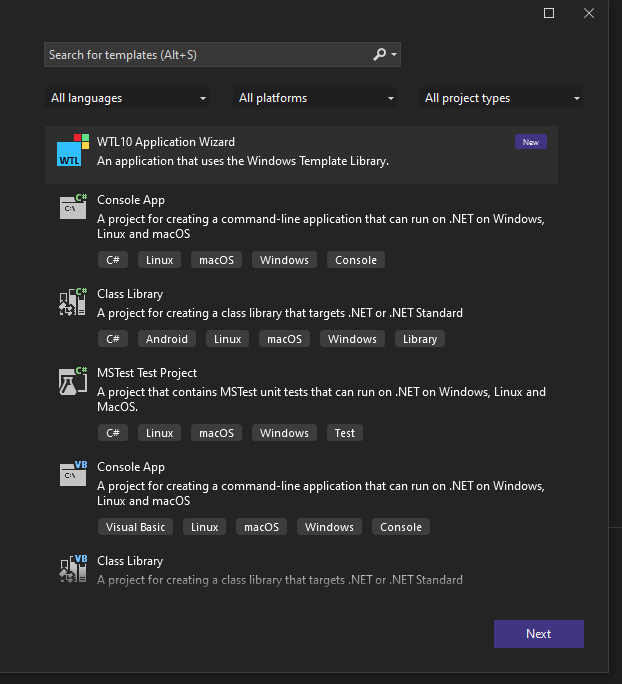Screen dimensions: 622x684
Task: Click the C# Console App icon
Action: [73, 206]
